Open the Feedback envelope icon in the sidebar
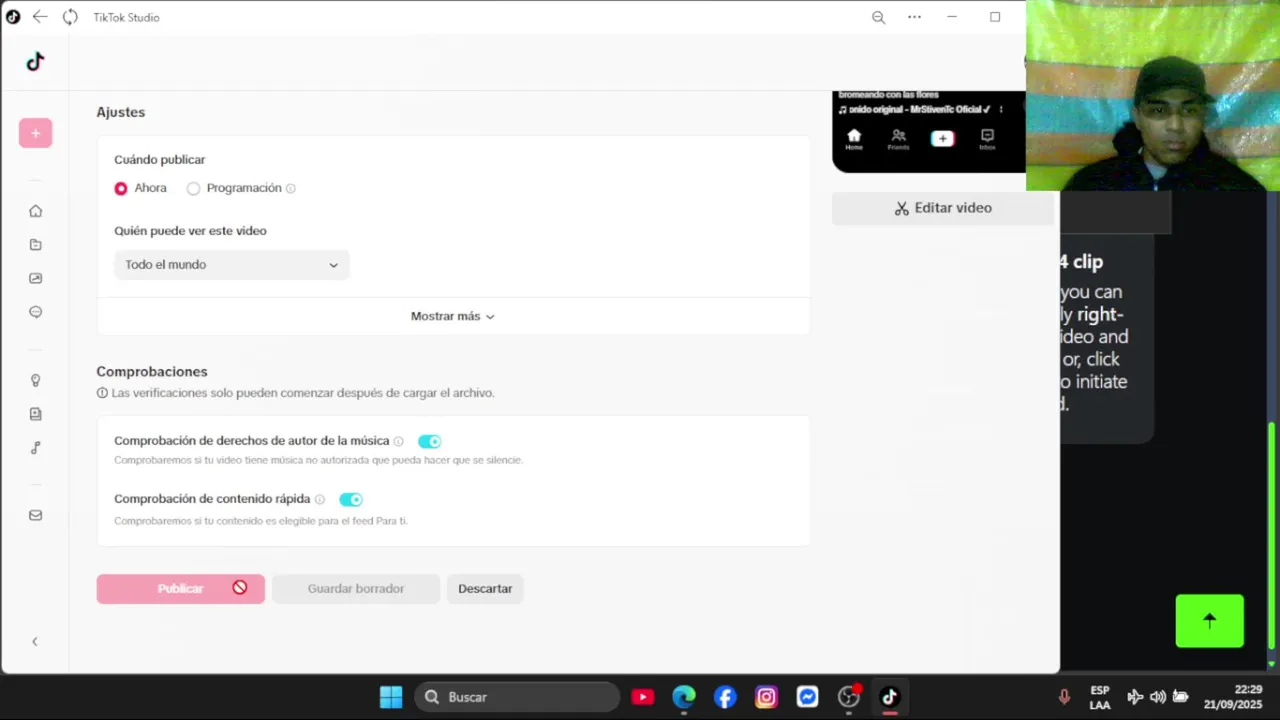 coord(35,515)
